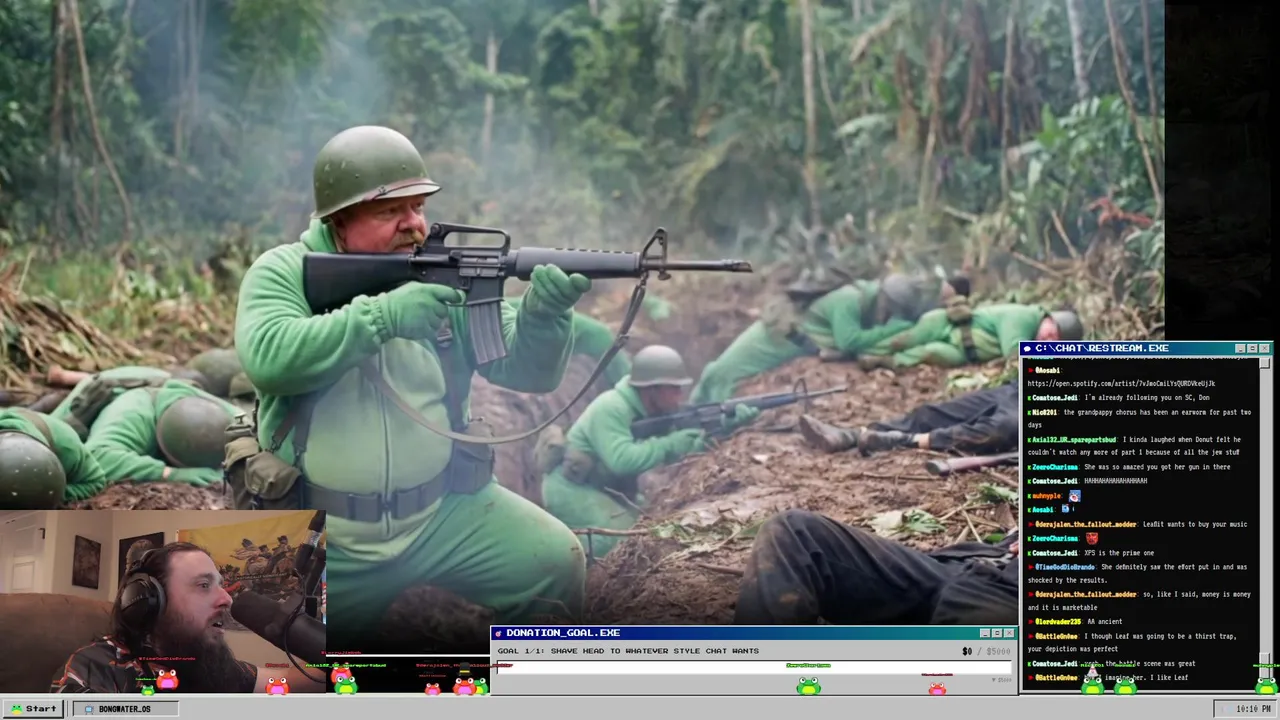Screen dimensions: 1280x720
Task: Maximize the RESTREAM.EXE chat window
Action: click(x=1252, y=348)
